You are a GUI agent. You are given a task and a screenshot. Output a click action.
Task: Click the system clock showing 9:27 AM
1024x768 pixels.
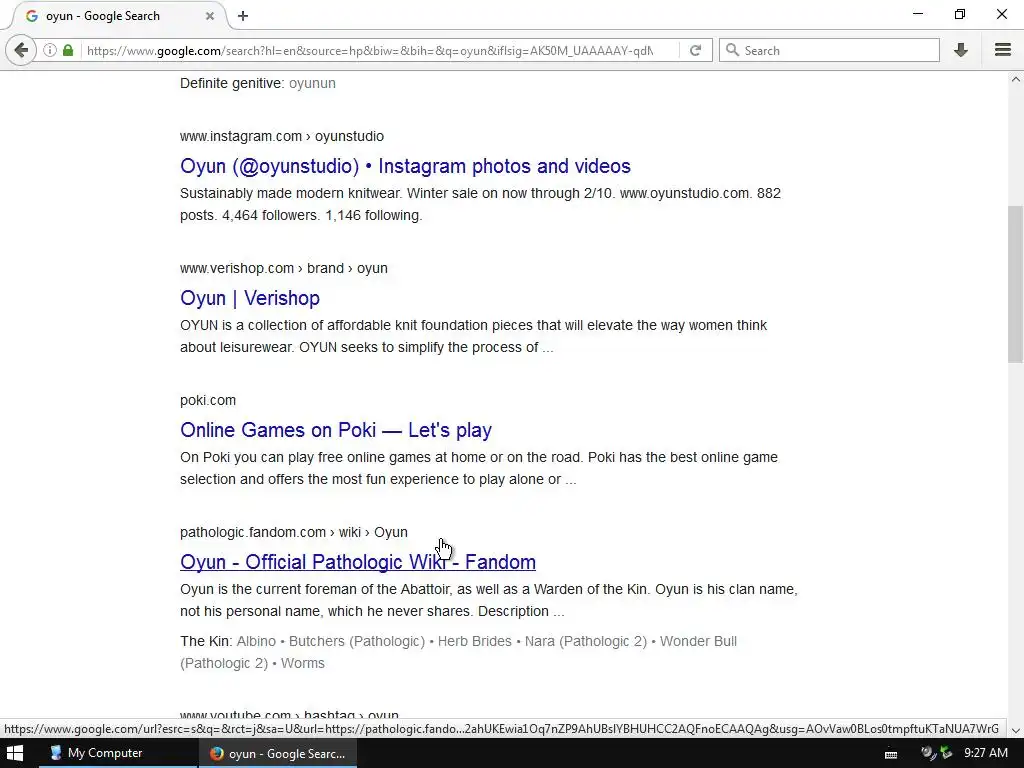(x=985, y=753)
